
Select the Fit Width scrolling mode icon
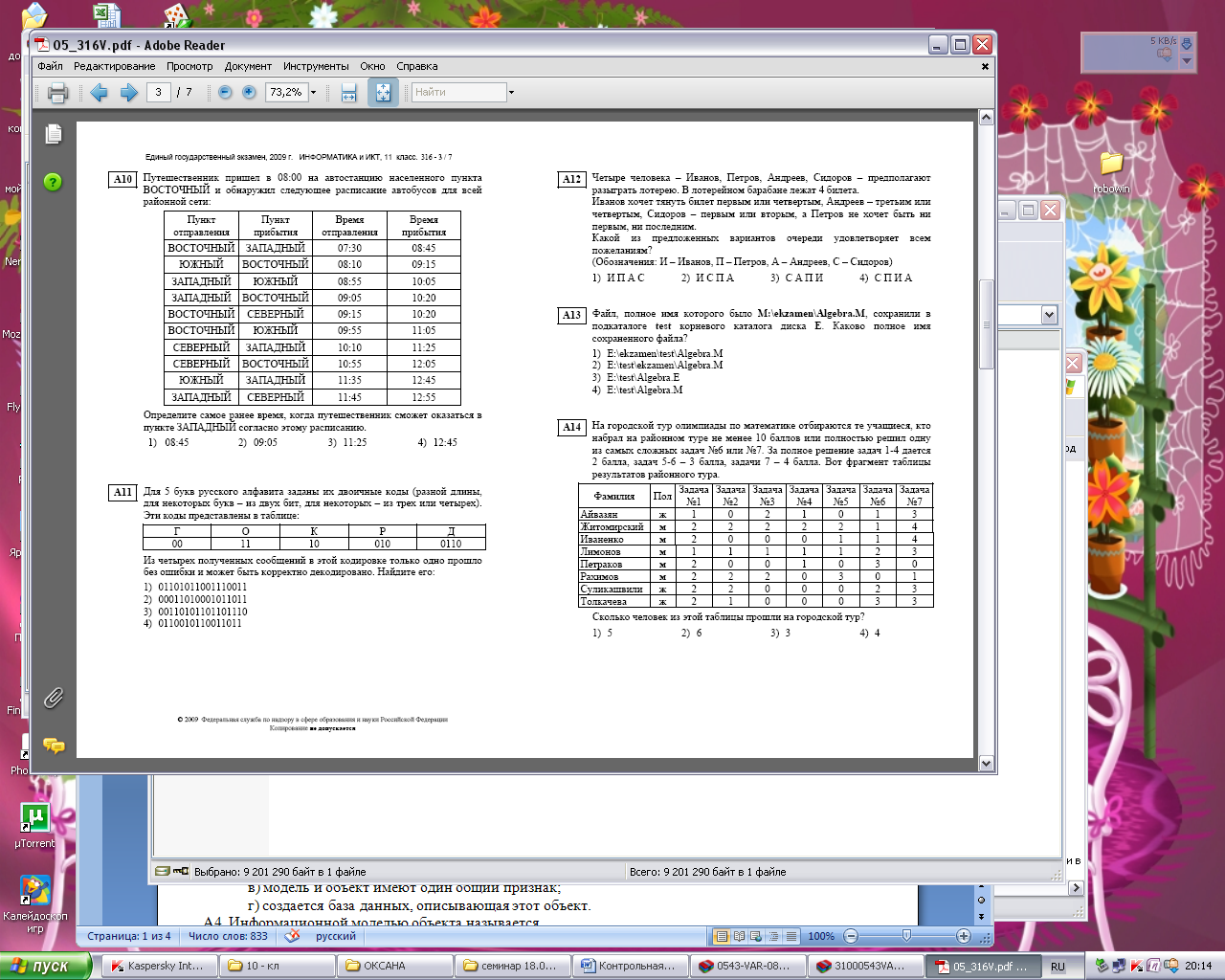(x=348, y=93)
